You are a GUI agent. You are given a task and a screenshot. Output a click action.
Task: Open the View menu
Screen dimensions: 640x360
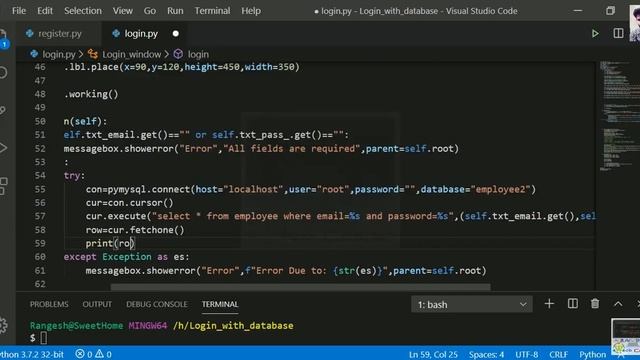tap(122, 11)
